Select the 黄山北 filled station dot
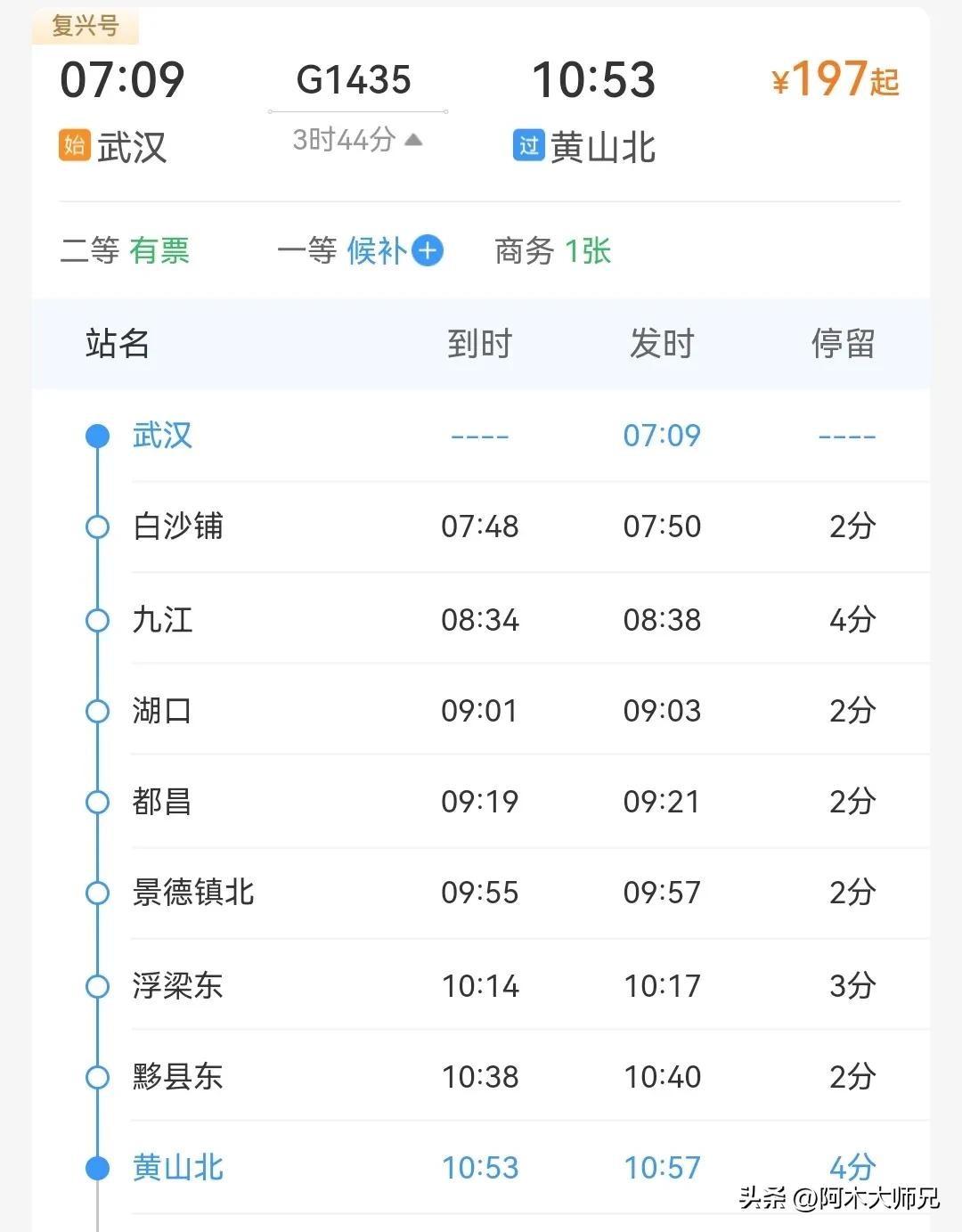The width and height of the screenshot is (962, 1232). (97, 1168)
